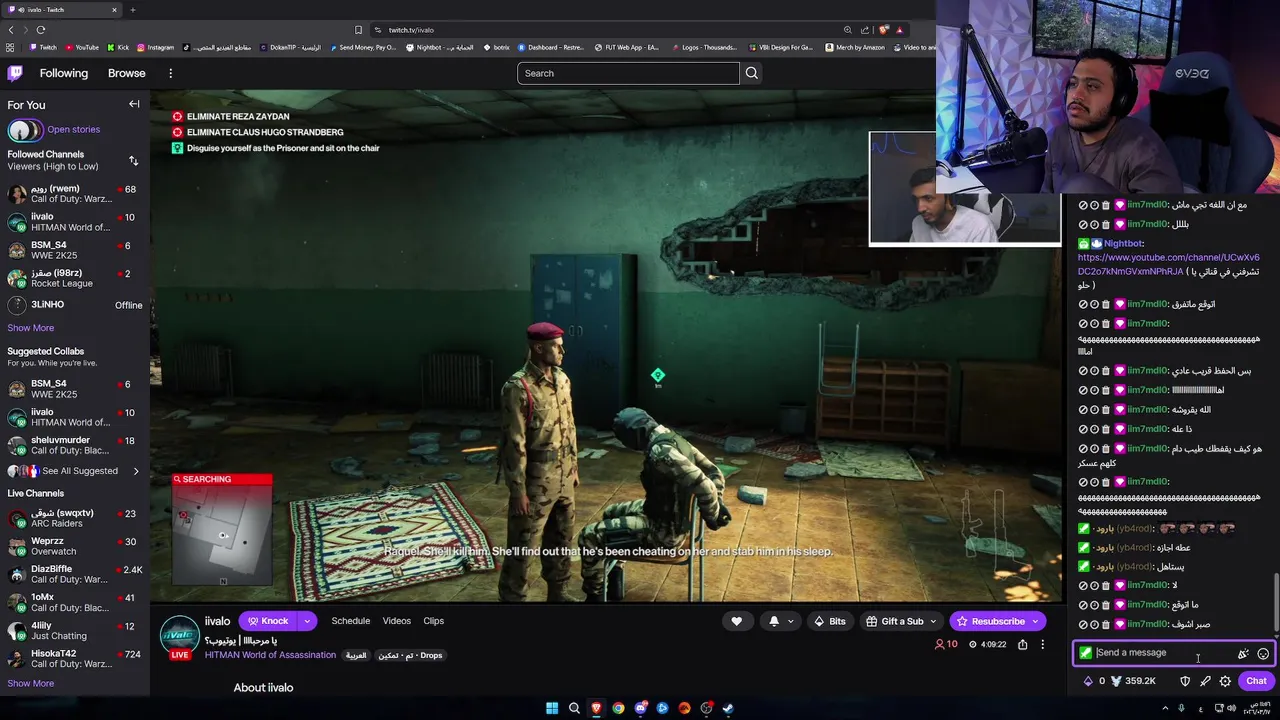1280x720 pixels.
Task: Switch to the Schedule tab
Action: [x=351, y=621]
